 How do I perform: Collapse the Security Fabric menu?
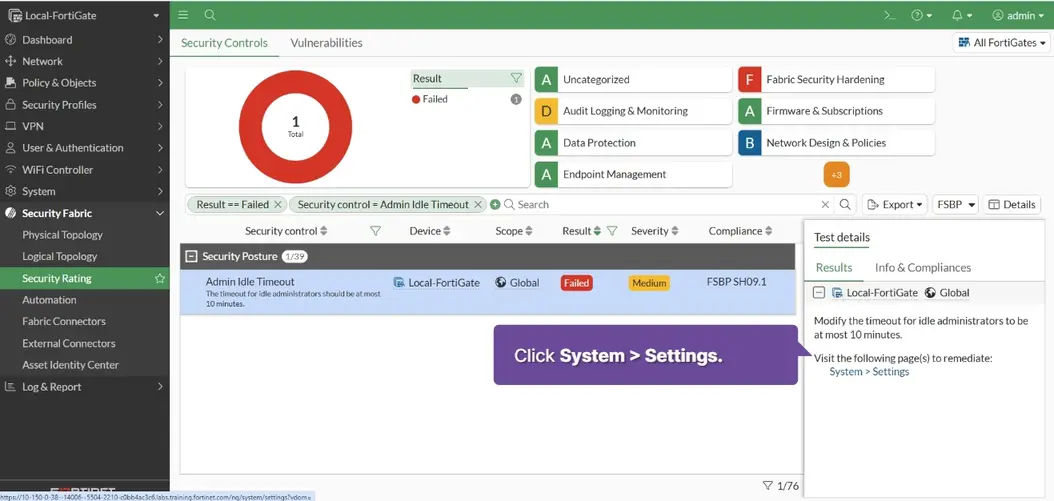tap(85, 213)
